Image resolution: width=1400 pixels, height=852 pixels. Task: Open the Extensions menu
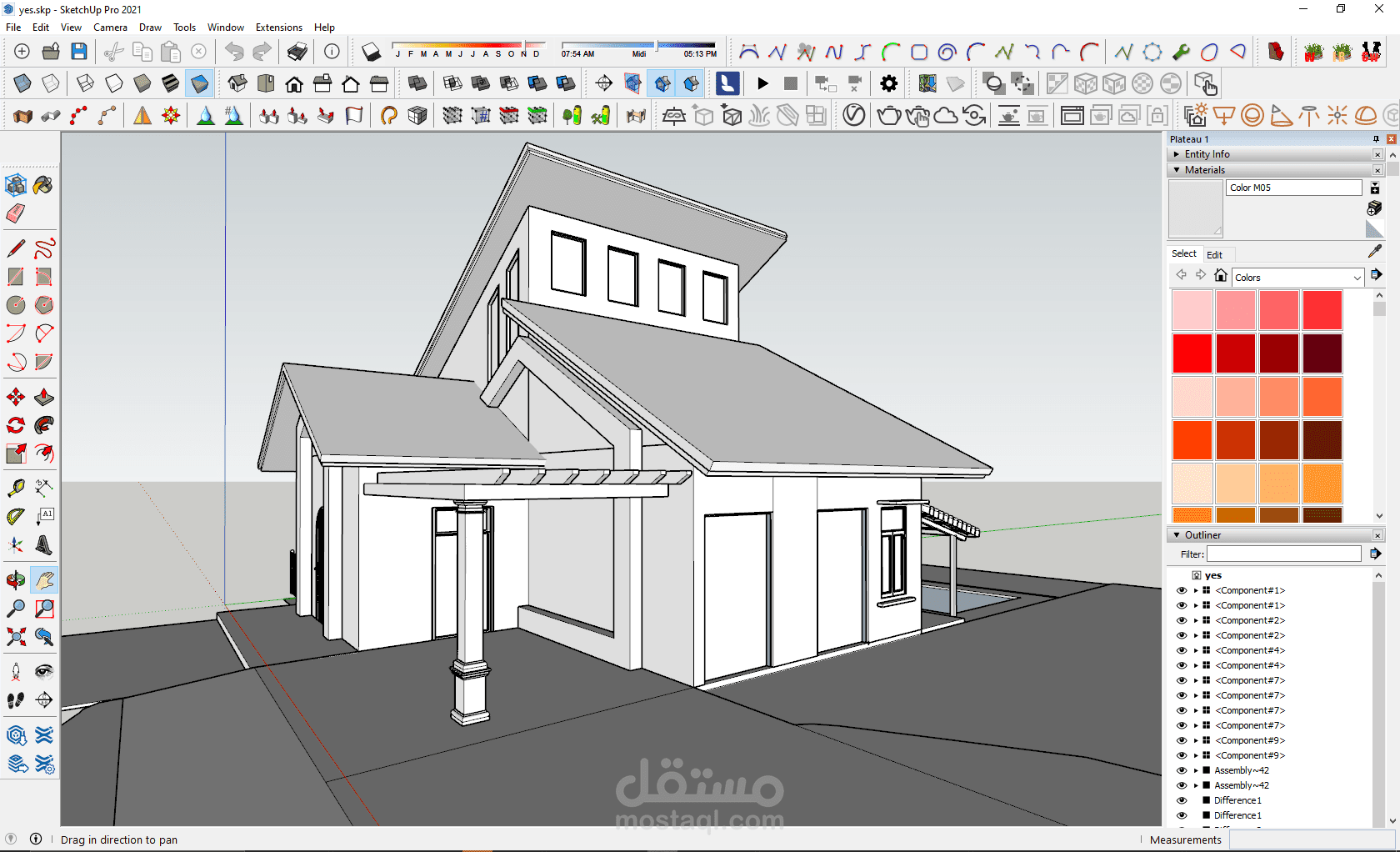tap(279, 28)
